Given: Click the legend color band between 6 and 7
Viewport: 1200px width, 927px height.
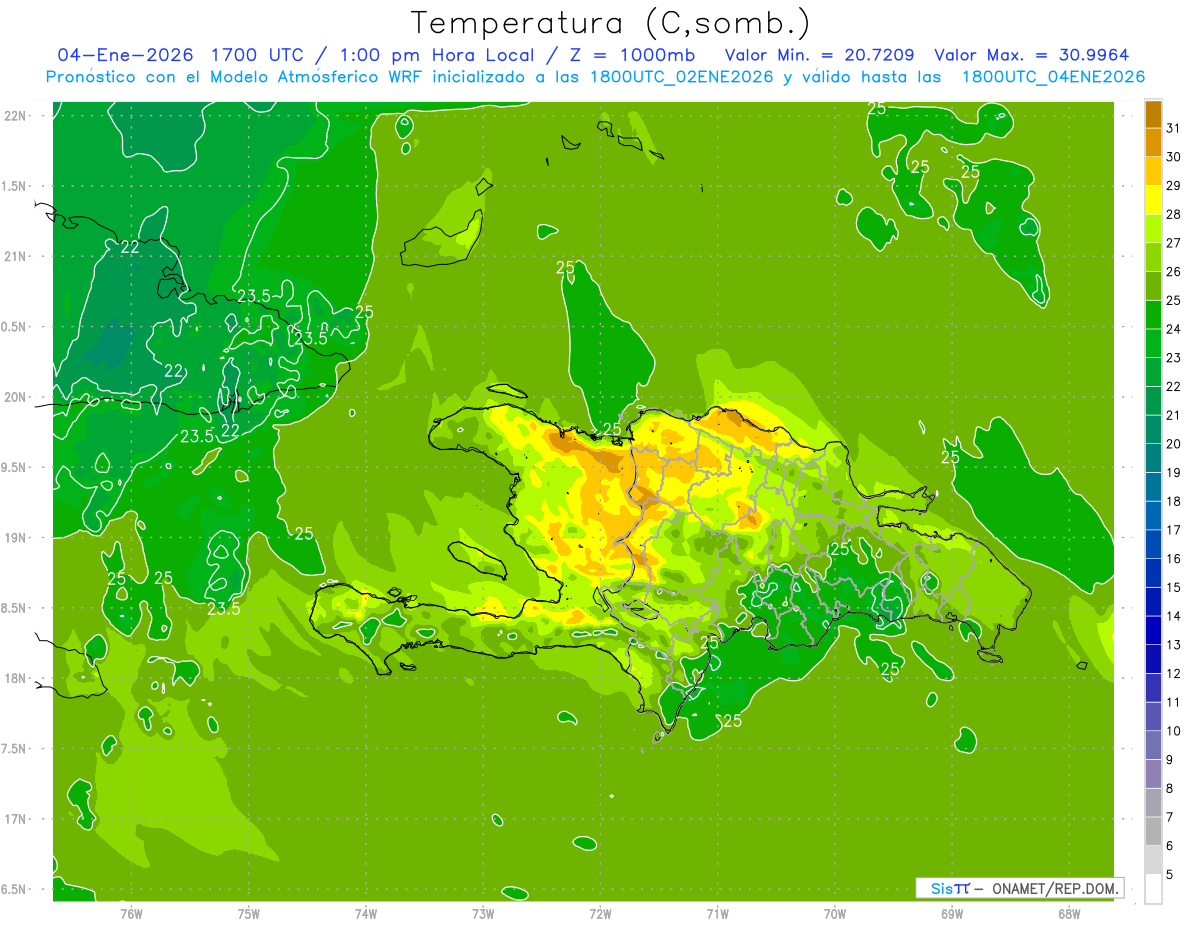Looking at the screenshot, I should [x=1153, y=831].
